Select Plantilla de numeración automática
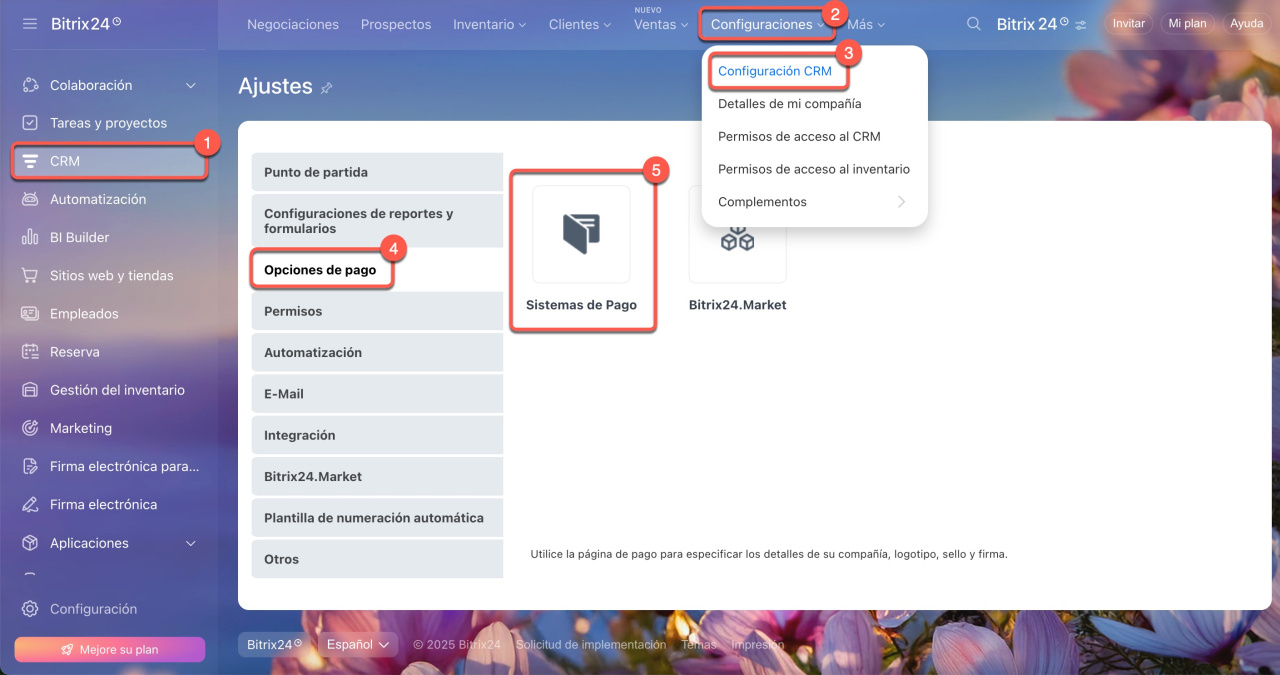Viewport: 1280px width, 675px height. point(377,518)
